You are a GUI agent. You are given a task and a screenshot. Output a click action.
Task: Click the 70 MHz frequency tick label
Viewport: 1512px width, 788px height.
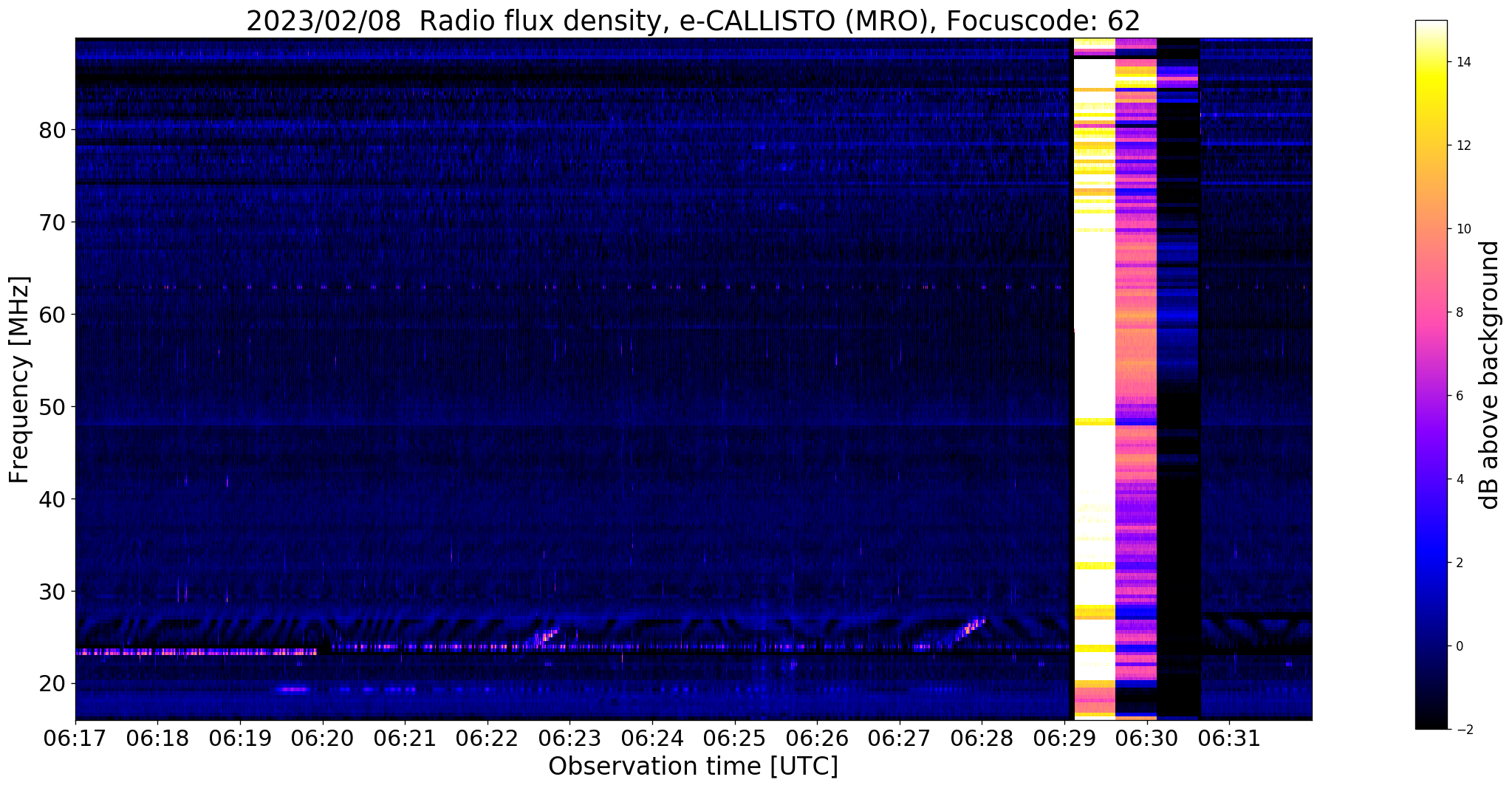[x=52, y=223]
